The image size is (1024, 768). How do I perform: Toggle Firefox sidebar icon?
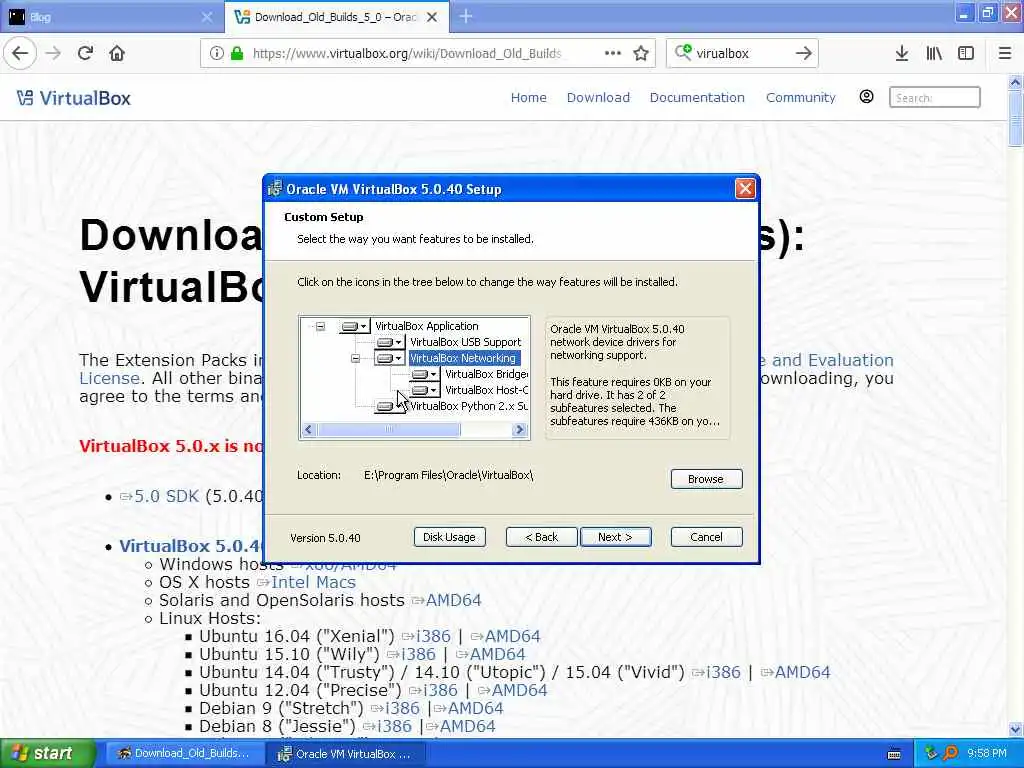[966, 54]
